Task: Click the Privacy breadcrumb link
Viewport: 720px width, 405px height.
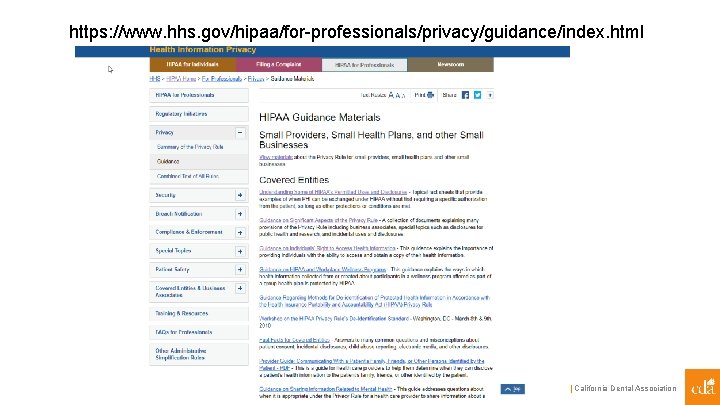Action: coord(256,79)
